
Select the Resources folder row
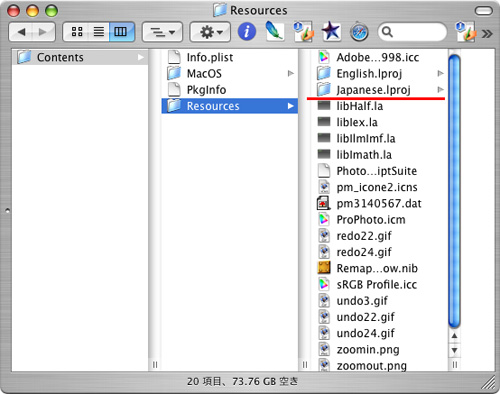pos(230,106)
